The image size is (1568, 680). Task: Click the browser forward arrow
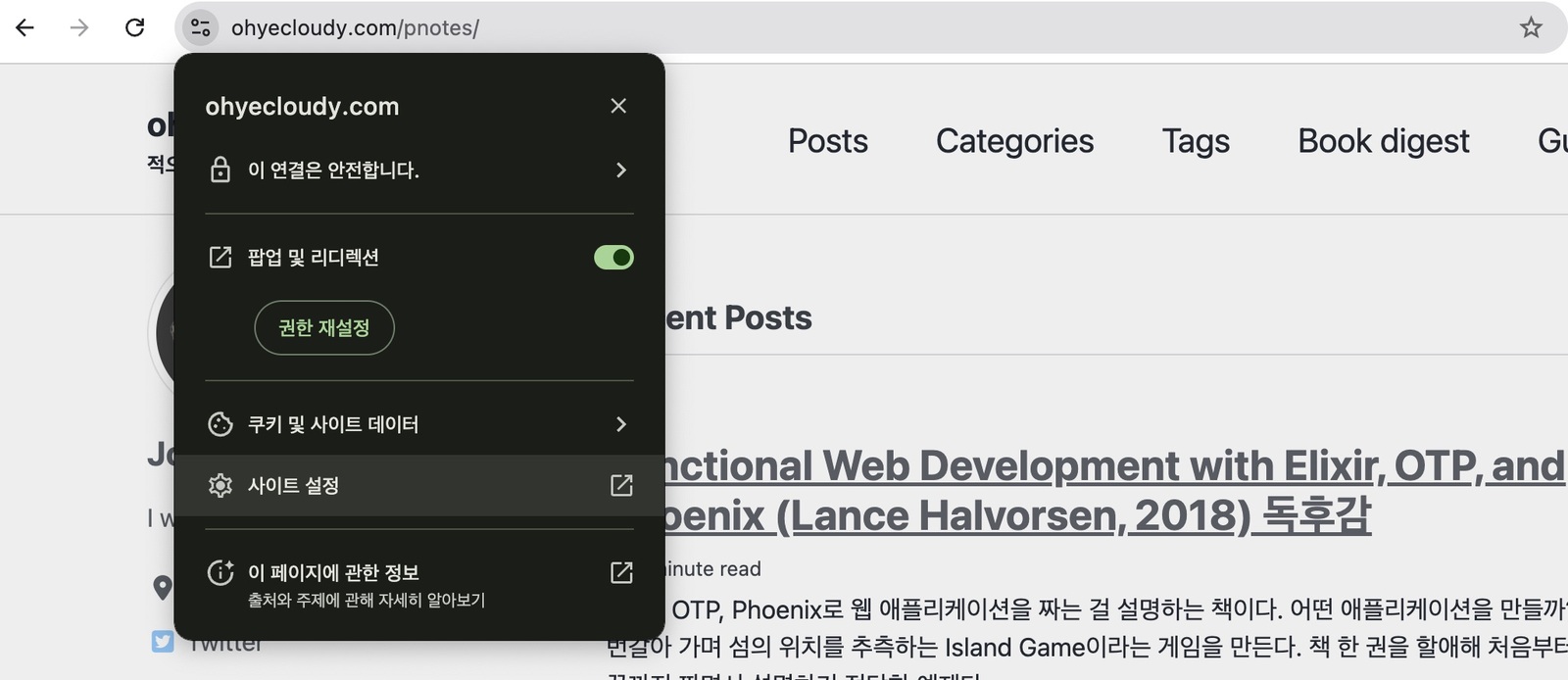click(x=79, y=27)
